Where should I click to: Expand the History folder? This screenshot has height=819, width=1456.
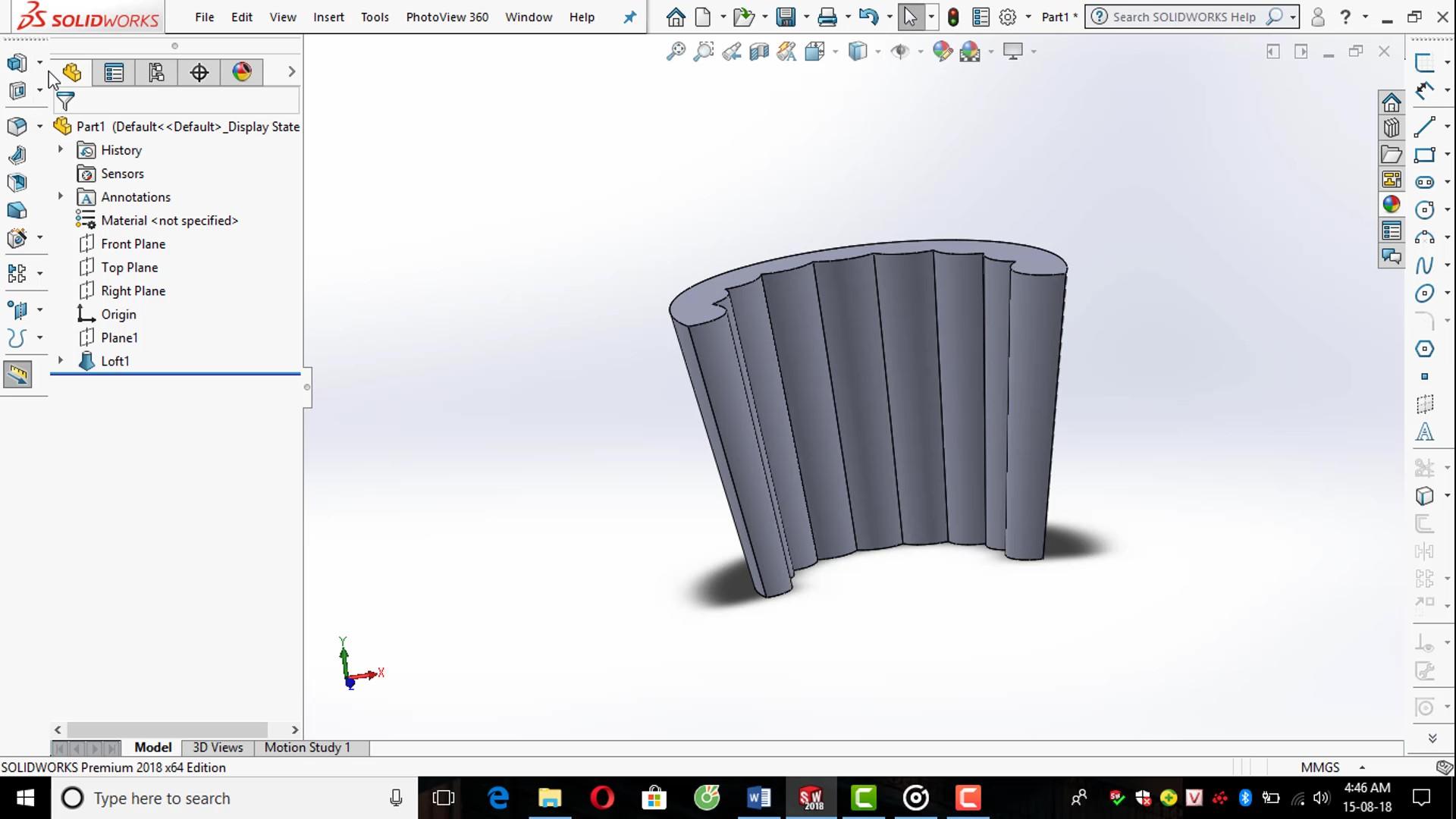61,150
